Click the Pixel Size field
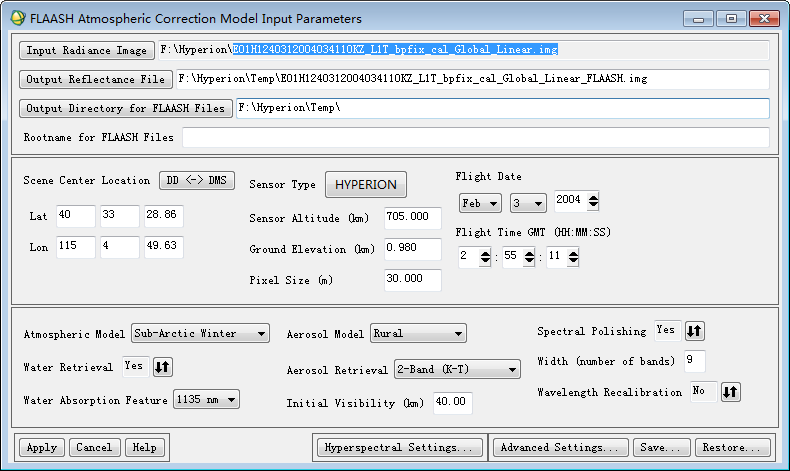The height and width of the screenshot is (471, 790). 413,280
